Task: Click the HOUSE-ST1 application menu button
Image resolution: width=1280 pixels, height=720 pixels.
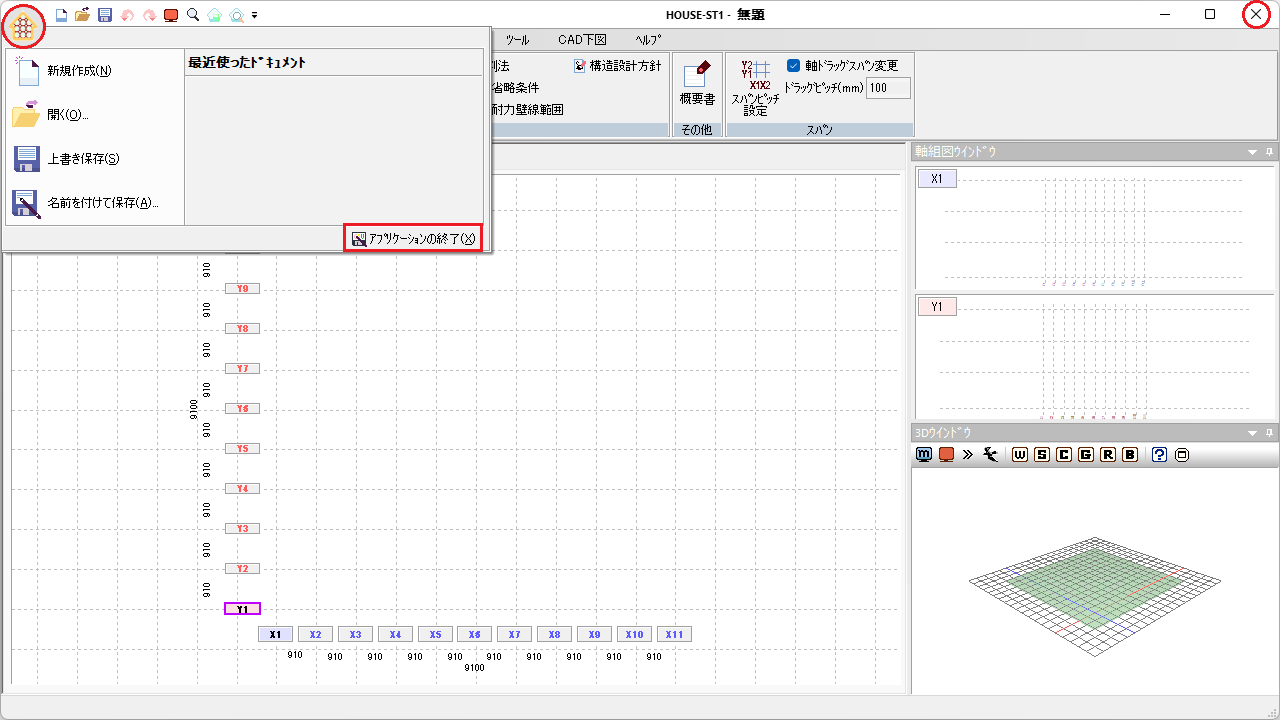Action: [23, 26]
